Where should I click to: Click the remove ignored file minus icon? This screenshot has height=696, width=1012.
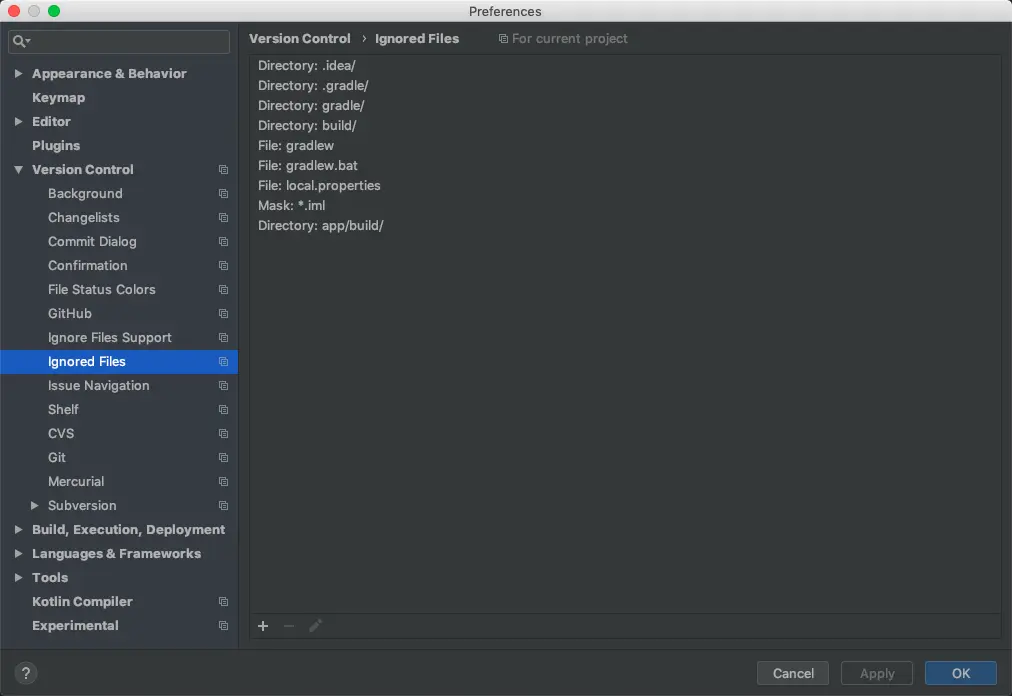tap(288, 626)
